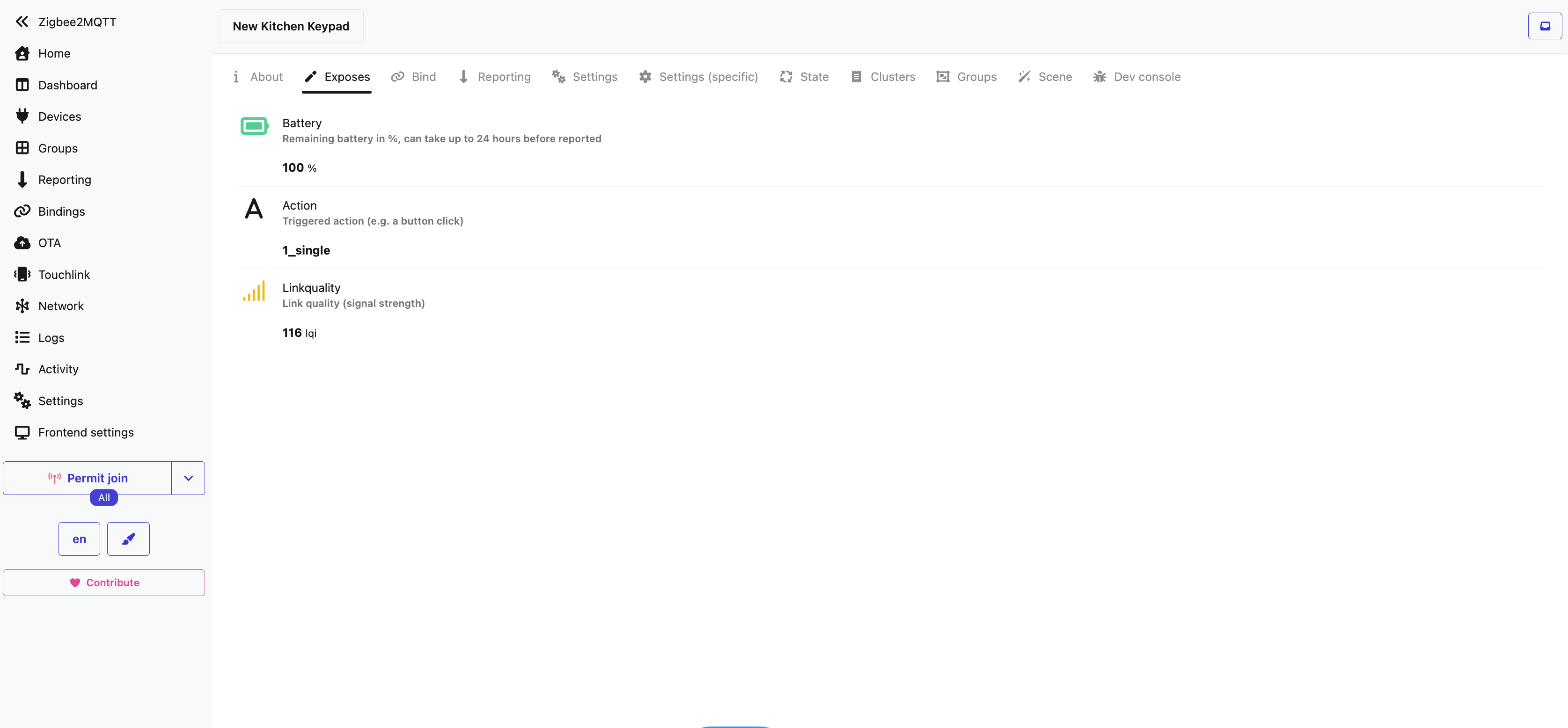Expand the Permit join dropdown arrow
Screen dimensions: 1568x728
[x=188, y=478]
